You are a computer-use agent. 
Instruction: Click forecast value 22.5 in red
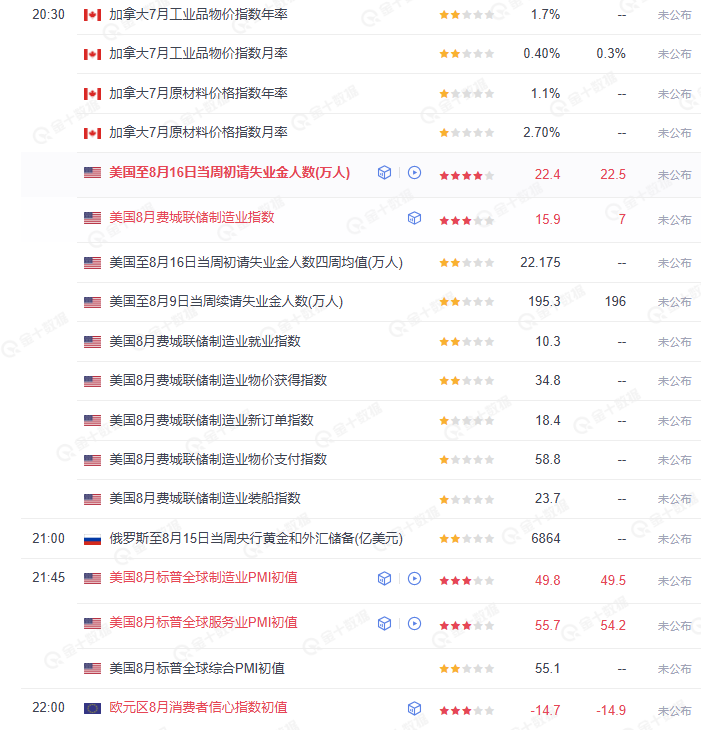pos(613,175)
